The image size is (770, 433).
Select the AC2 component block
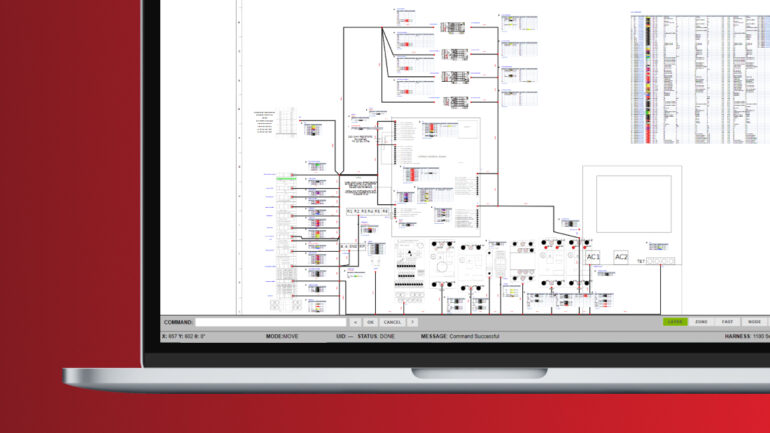[621, 257]
